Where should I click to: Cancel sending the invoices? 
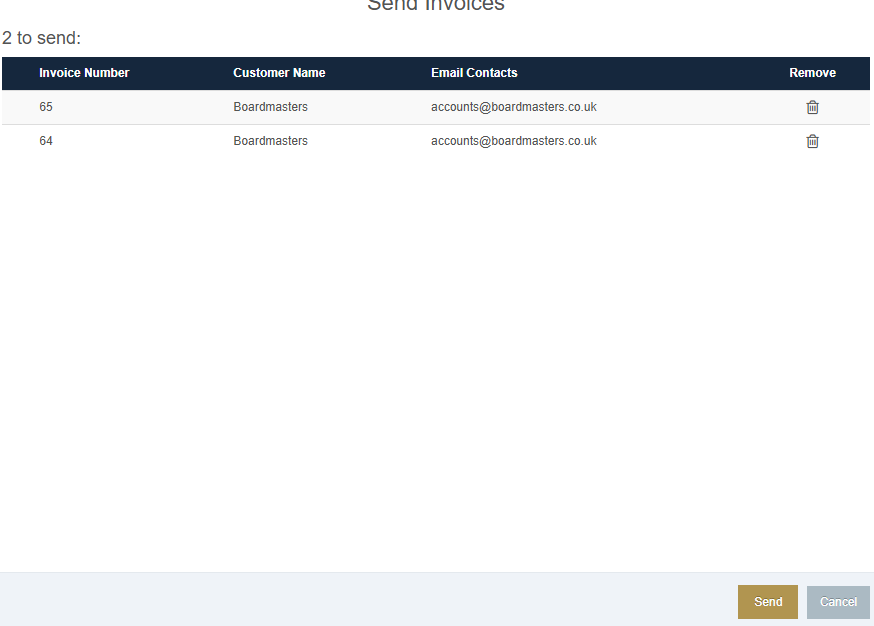tap(838, 602)
